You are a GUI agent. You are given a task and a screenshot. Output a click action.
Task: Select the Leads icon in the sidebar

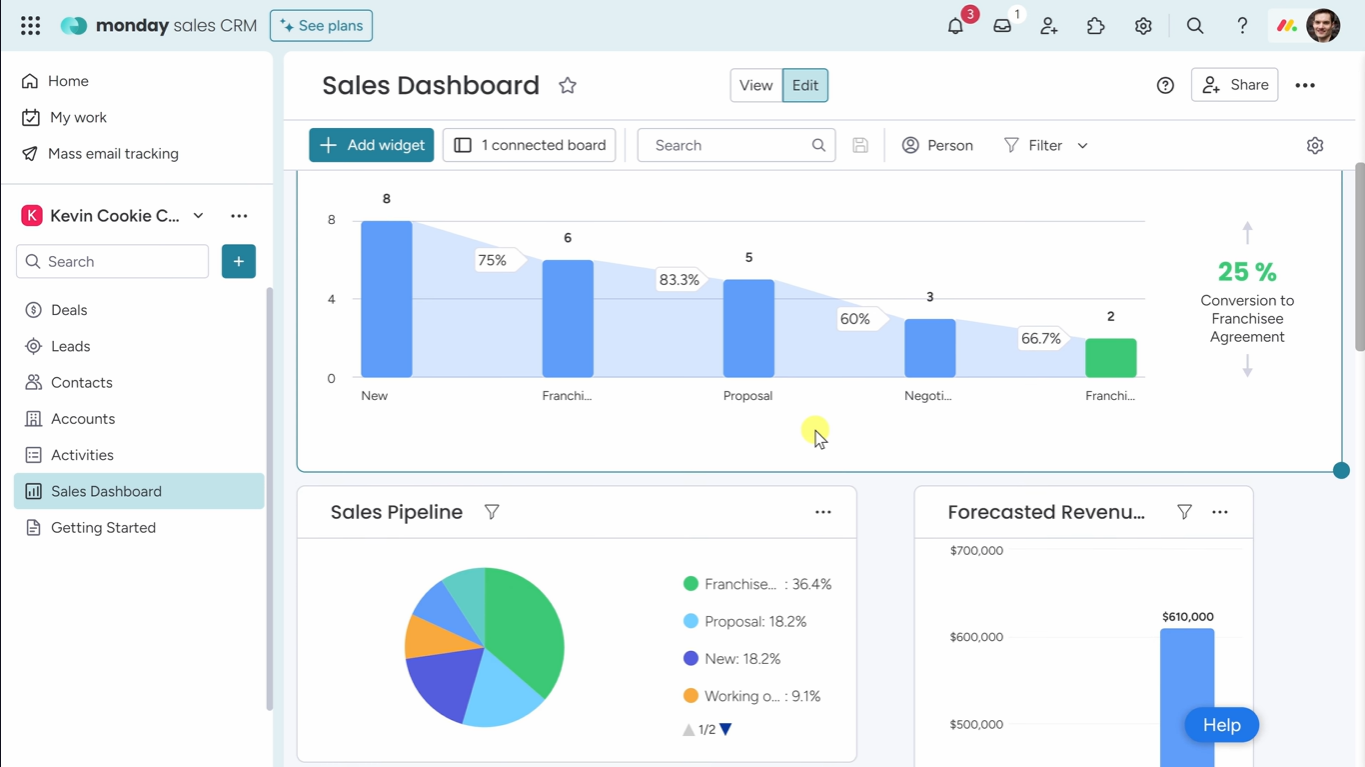tap(31, 346)
